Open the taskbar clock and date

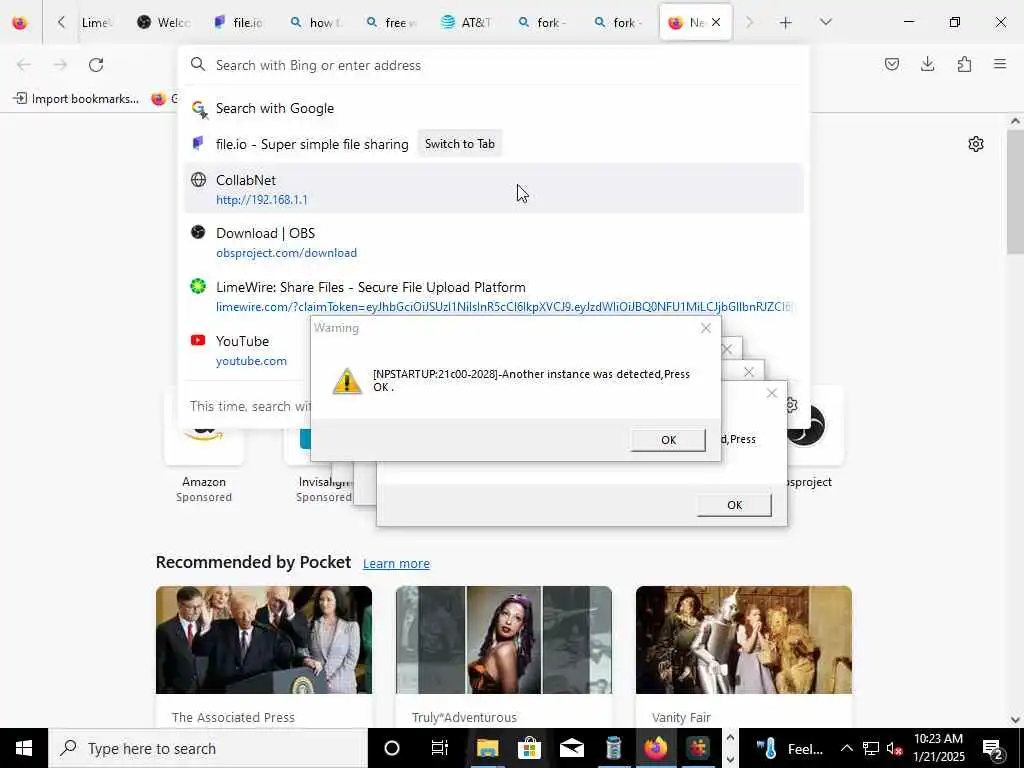[938, 748]
